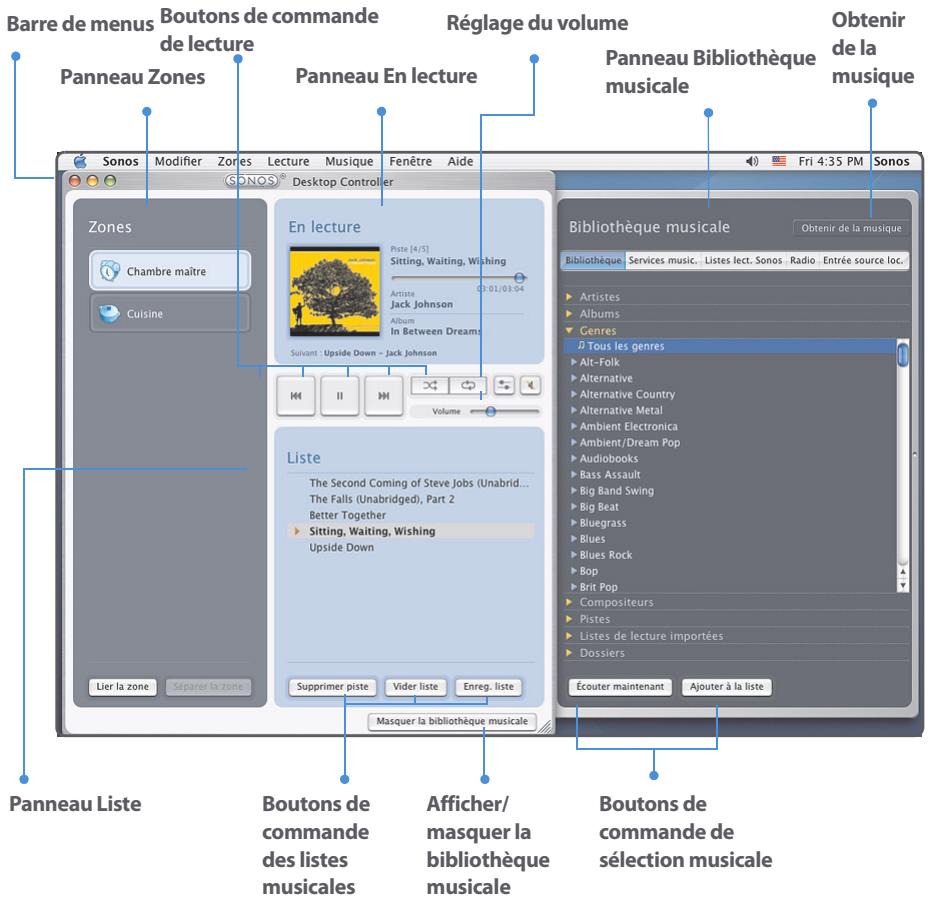Select Upside Down in the Liste
This screenshot has height=909, width=928.
point(341,547)
